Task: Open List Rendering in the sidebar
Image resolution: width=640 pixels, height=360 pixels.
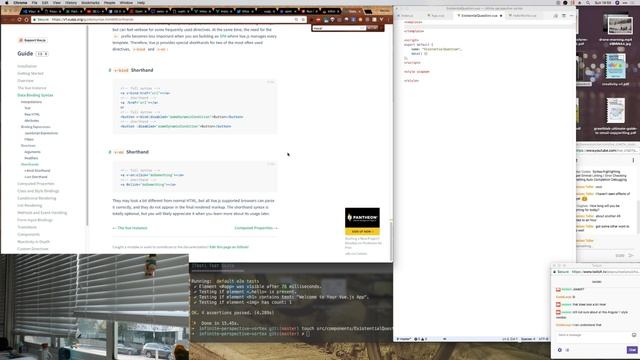Action: (29, 205)
